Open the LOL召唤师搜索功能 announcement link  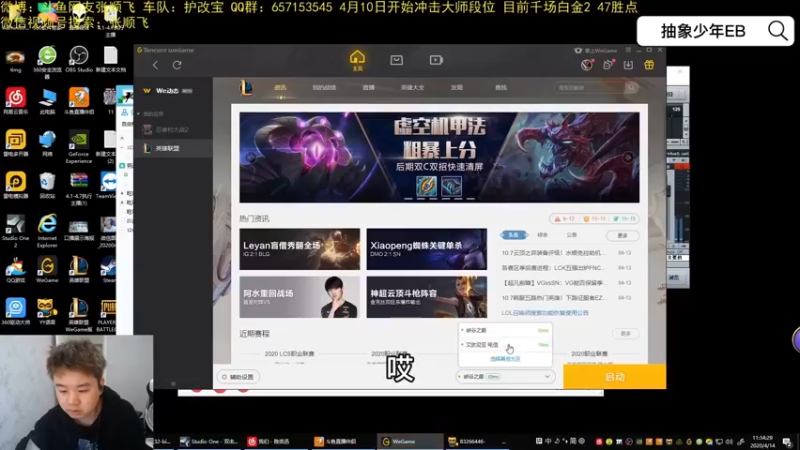(544, 313)
